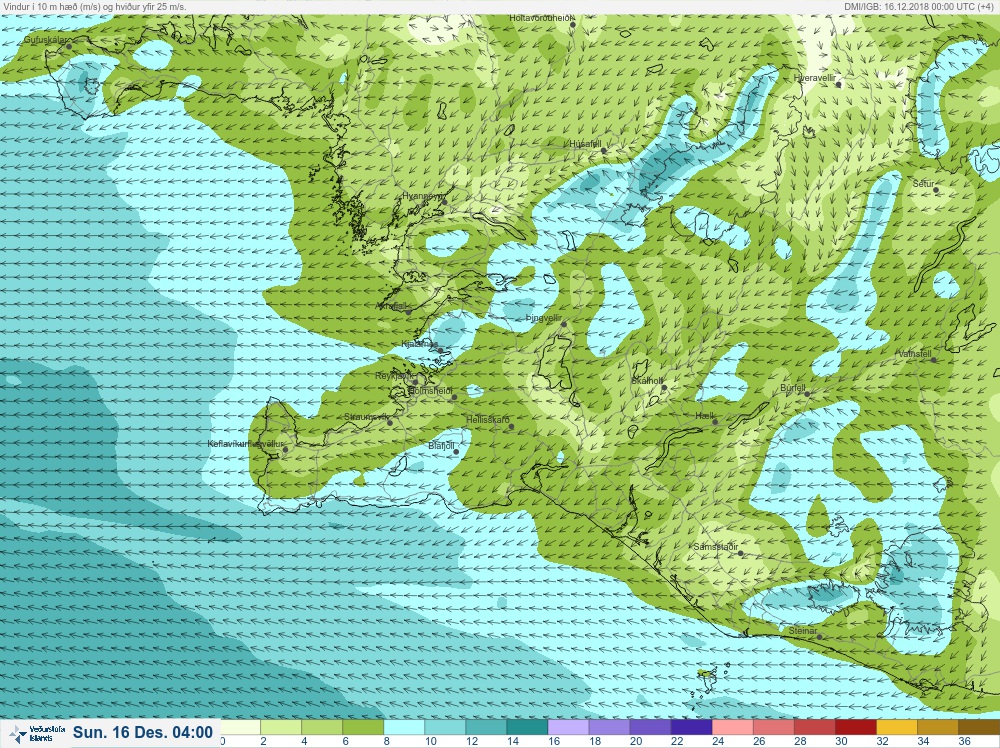Pick the light pink 24–26 m/s legend swatch
This screenshot has width=1000, height=748.
[x=733, y=727]
